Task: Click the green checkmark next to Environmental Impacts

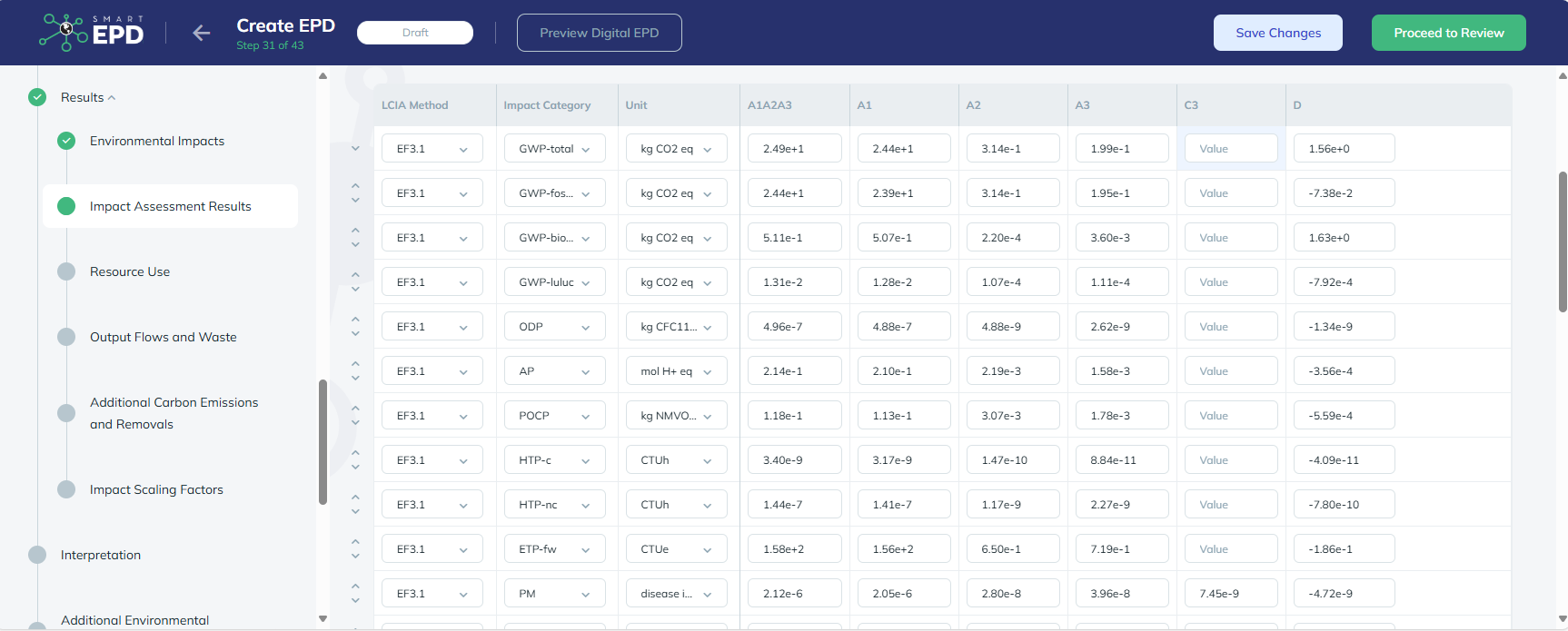Action: 66,141
